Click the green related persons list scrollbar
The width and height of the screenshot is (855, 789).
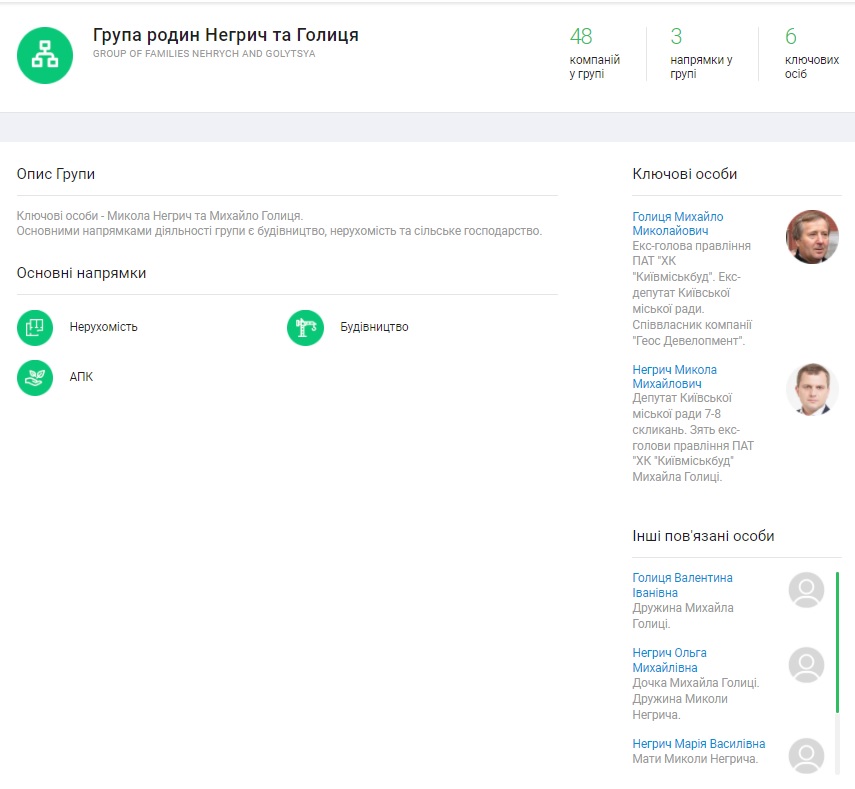coord(837,641)
